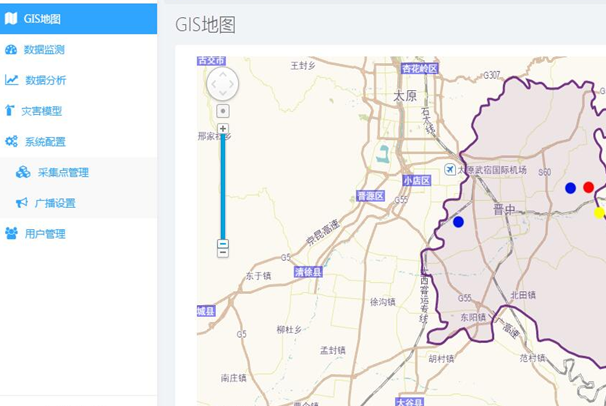The width and height of the screenshot is (606, 406).
Task: Click the GIS地图 map icon in sidebar
Action: [11, 19]
